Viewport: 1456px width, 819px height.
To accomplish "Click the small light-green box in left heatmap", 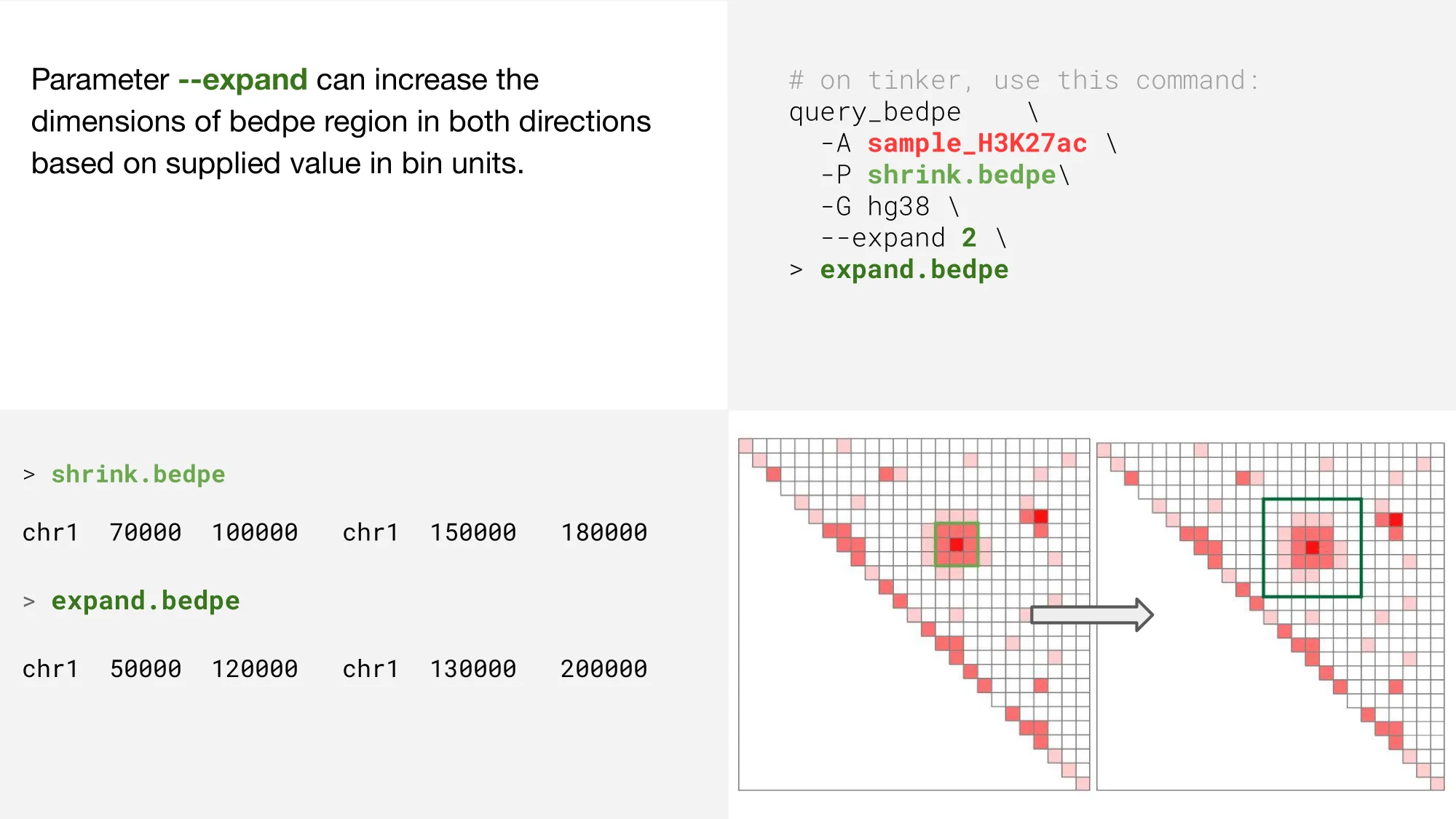I will (x=957, y=544).
